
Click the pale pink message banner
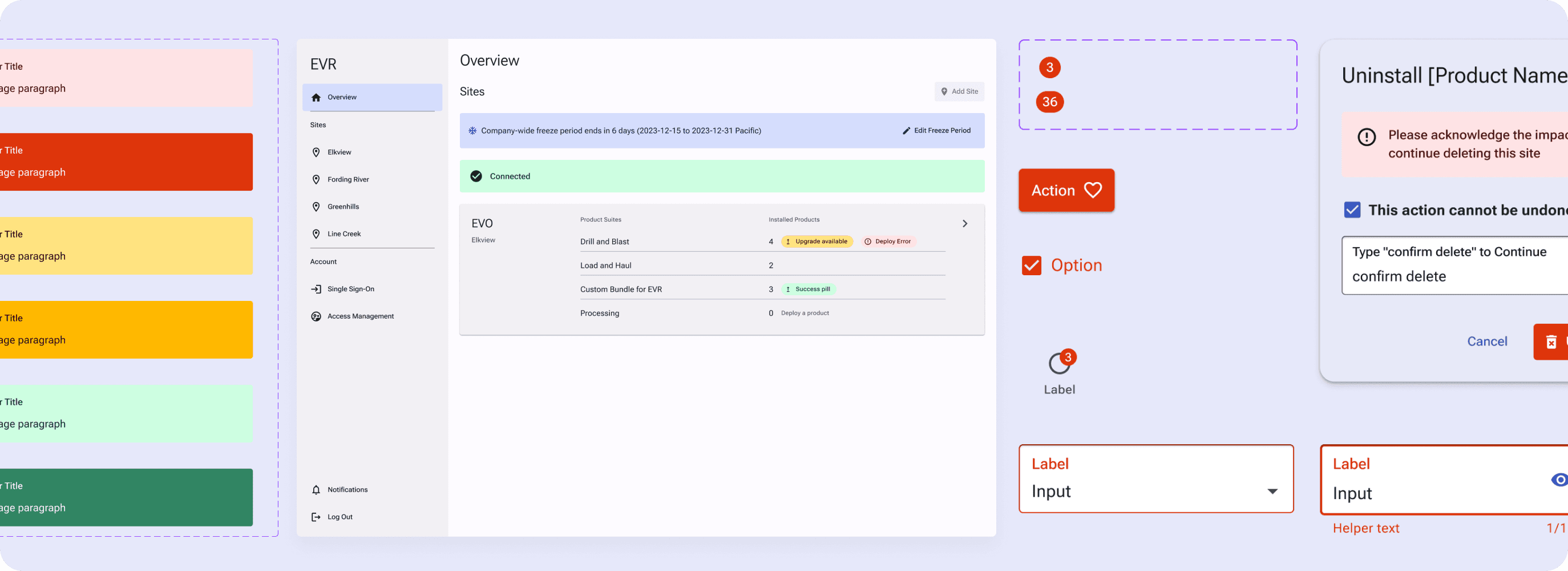point(126,78)
